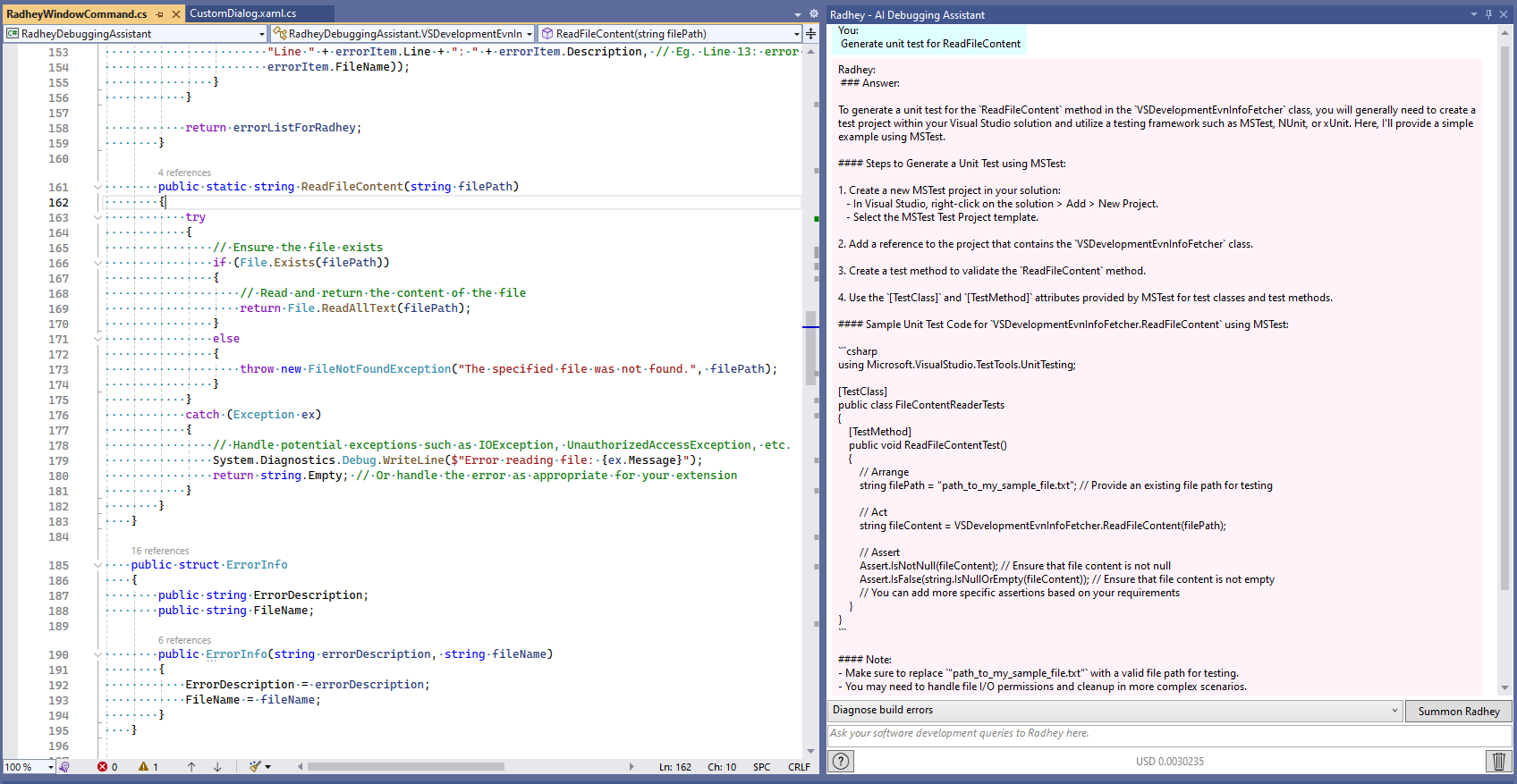Collapse the ReadFileContent method outline
The width and height of the screenshot is (1517, 784).
point(97,187)
